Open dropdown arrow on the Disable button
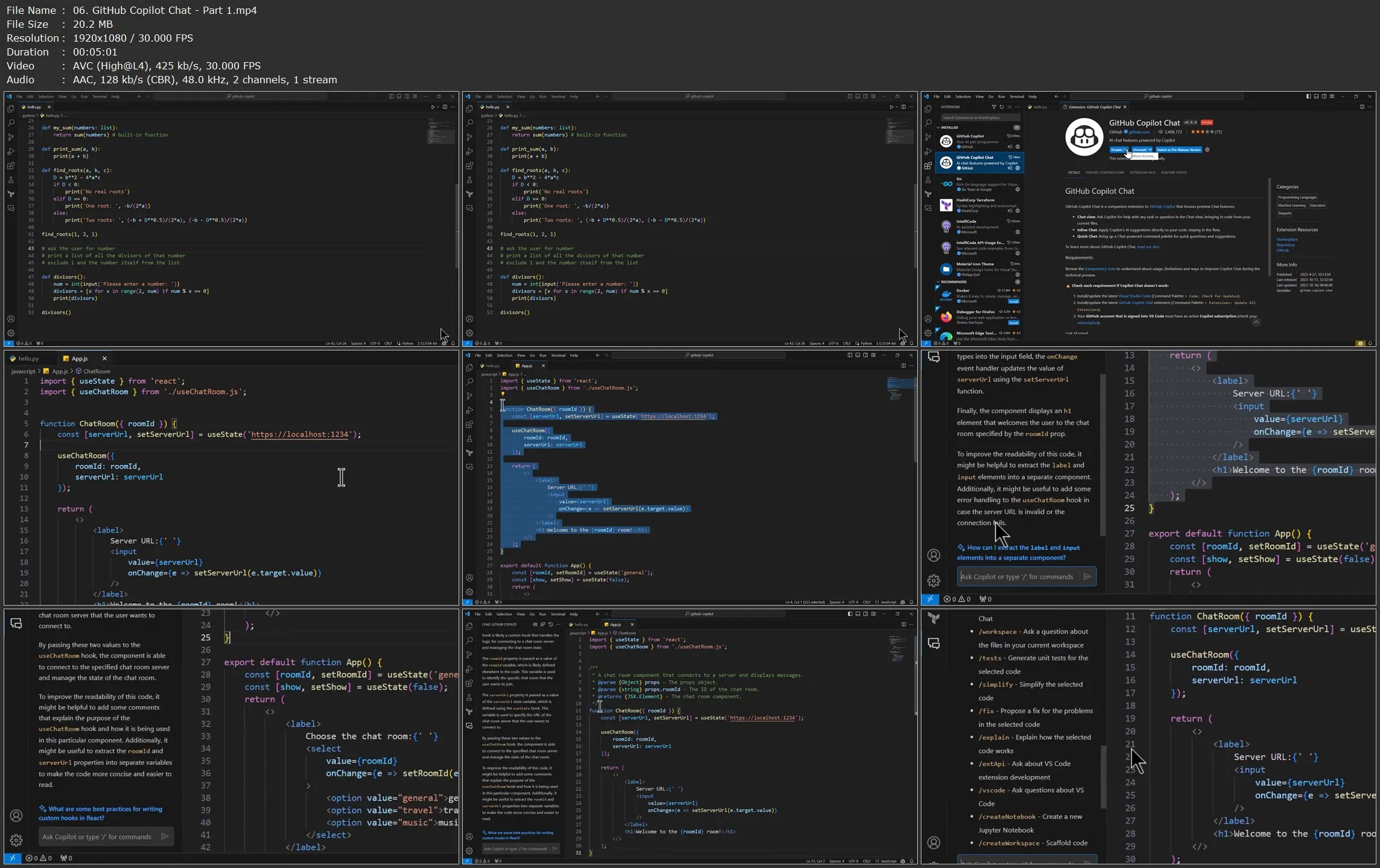 coord(1127,150)
